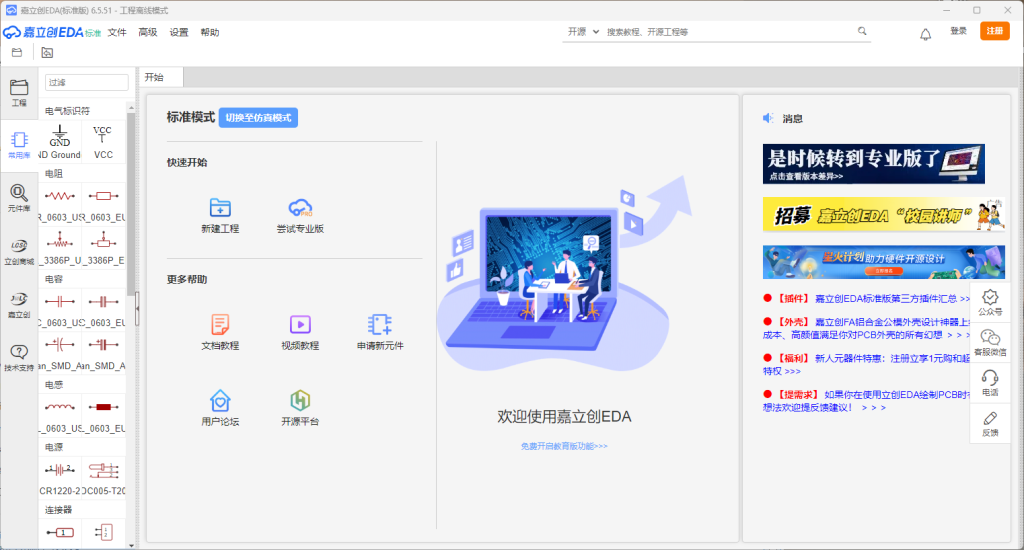Place the GND Ground symbol
The width and height of the screenshot is (1024, 550).
tap(59, 142)
